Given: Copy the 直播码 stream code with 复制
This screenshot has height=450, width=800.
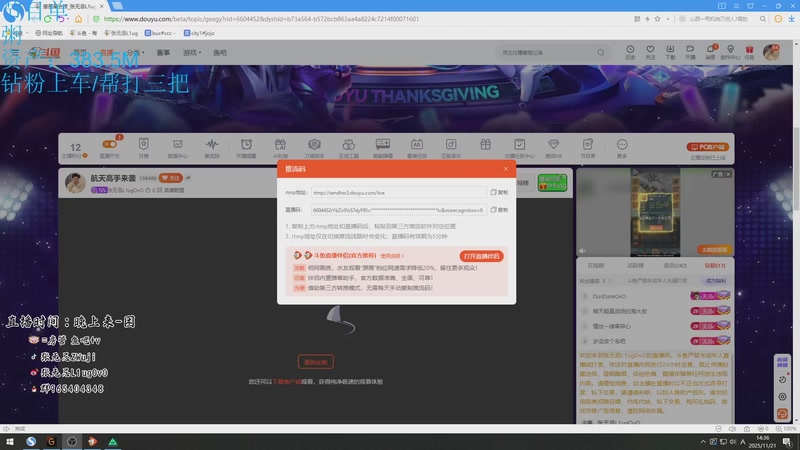Looking at the screenshot, I should coord(499,210).
